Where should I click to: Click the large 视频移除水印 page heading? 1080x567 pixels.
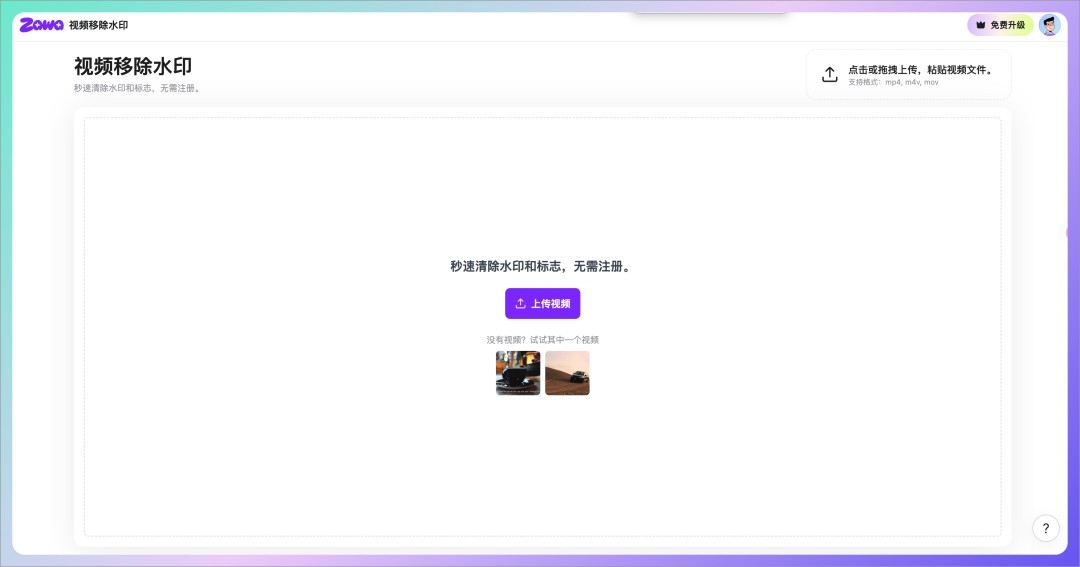(133, 66)
